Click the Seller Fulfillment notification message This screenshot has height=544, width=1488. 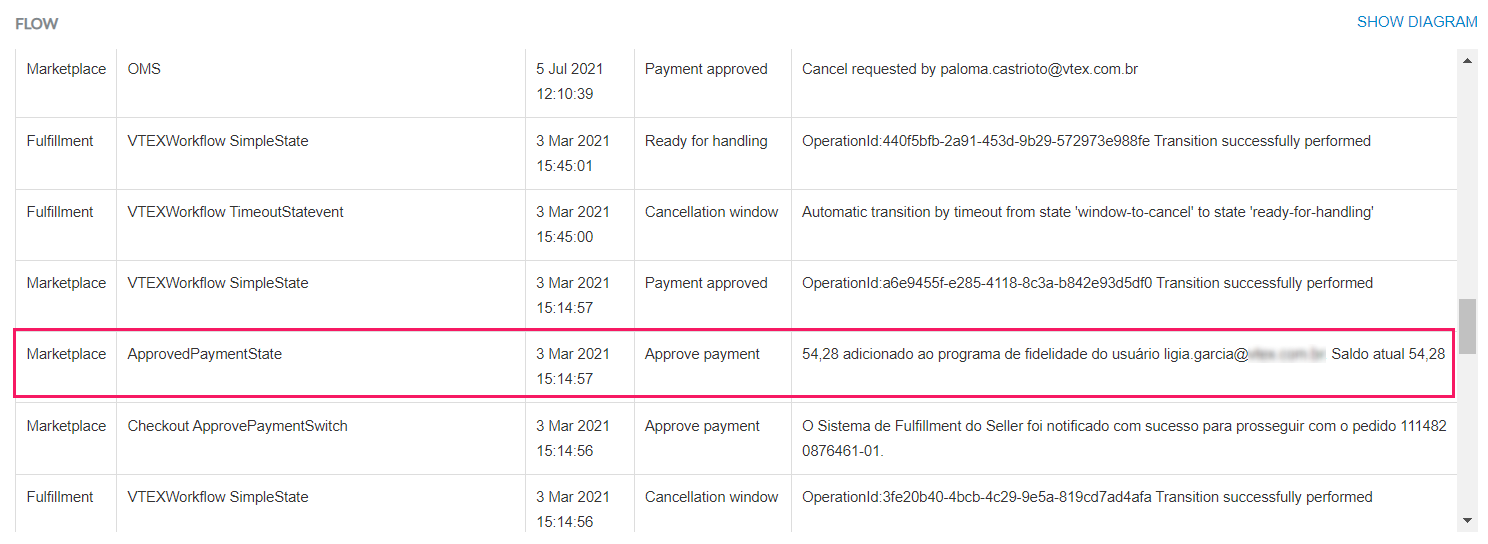pyautogui.click(x=1123, y=438)
